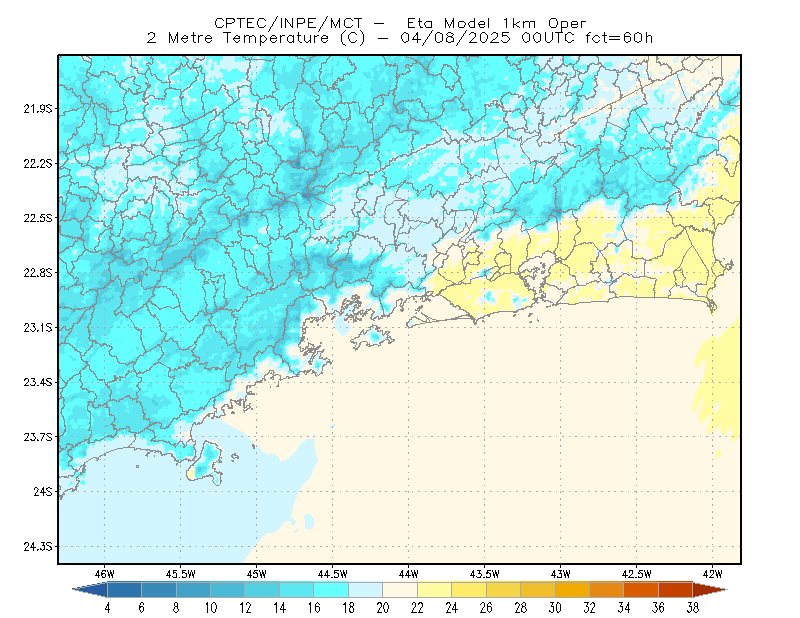This screenshot has width=800, height=618.
Task: Click the 46W longitude axis label
Action: 105,574
